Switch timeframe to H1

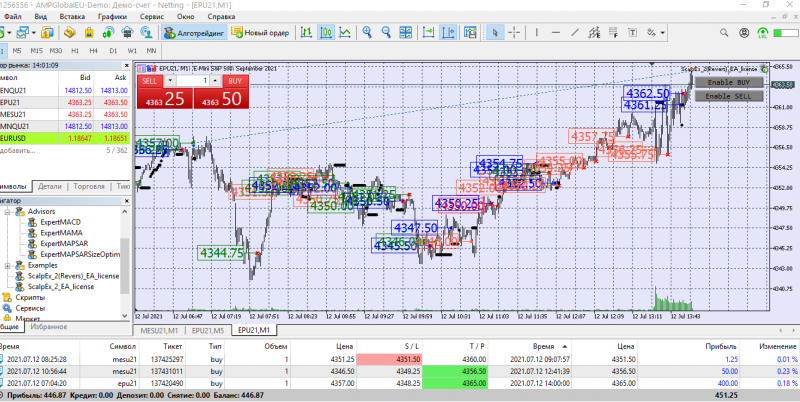(75, 51)
